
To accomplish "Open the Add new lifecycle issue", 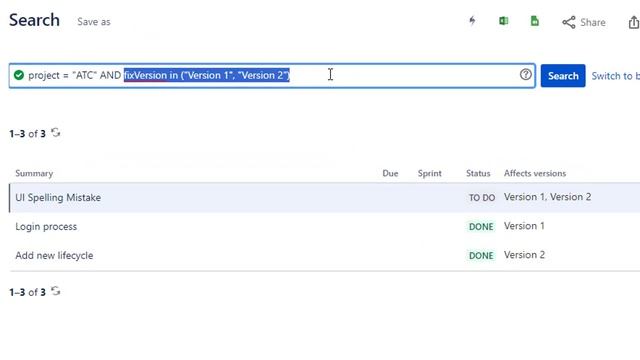I will tap(54, 256).
